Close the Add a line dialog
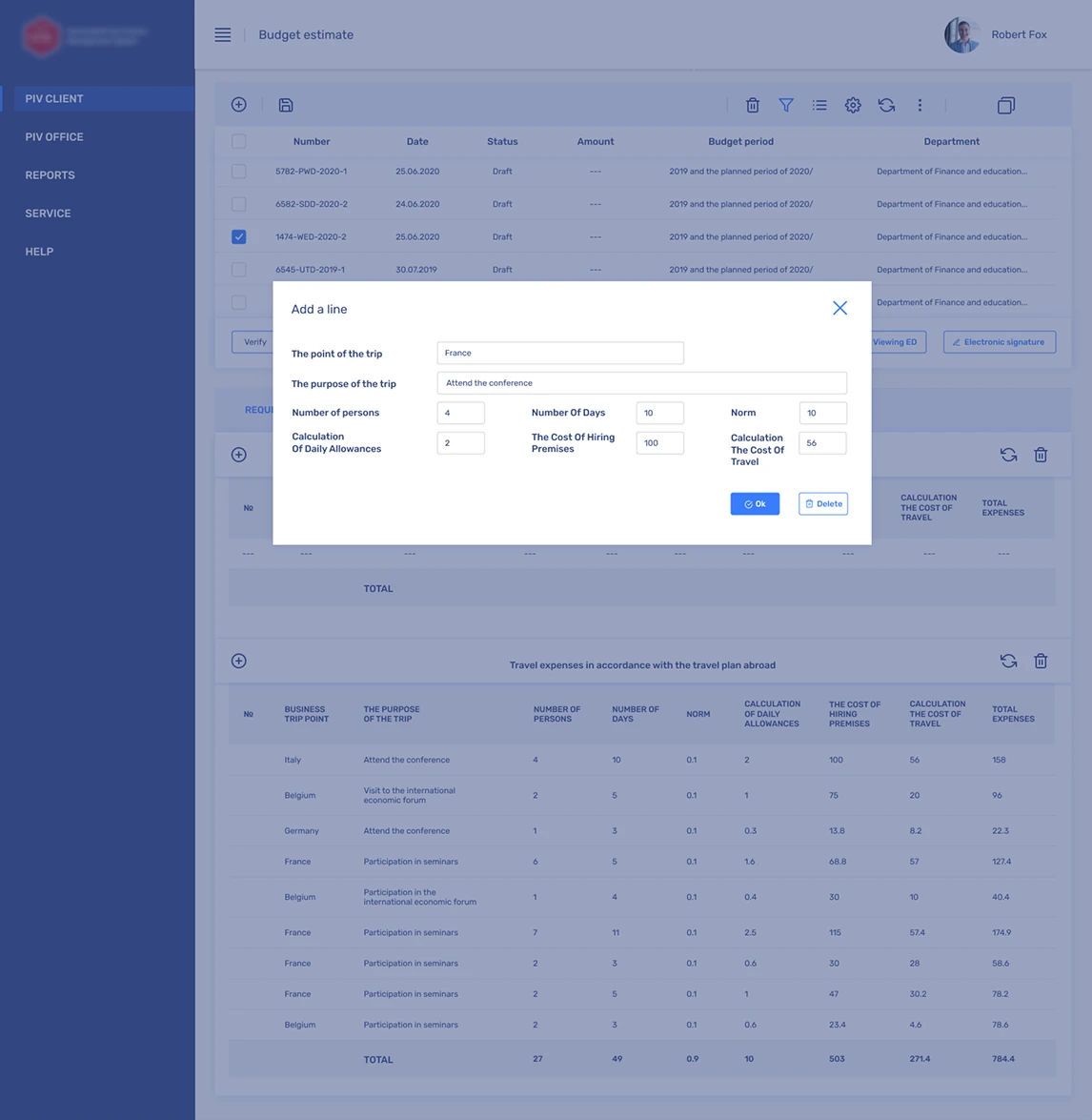 pos(839,308)
